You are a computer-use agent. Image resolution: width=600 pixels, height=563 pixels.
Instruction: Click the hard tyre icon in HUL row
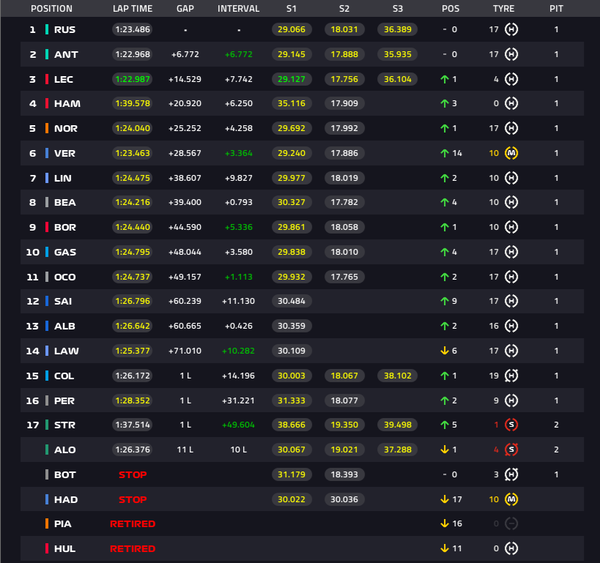click(511, 548)
